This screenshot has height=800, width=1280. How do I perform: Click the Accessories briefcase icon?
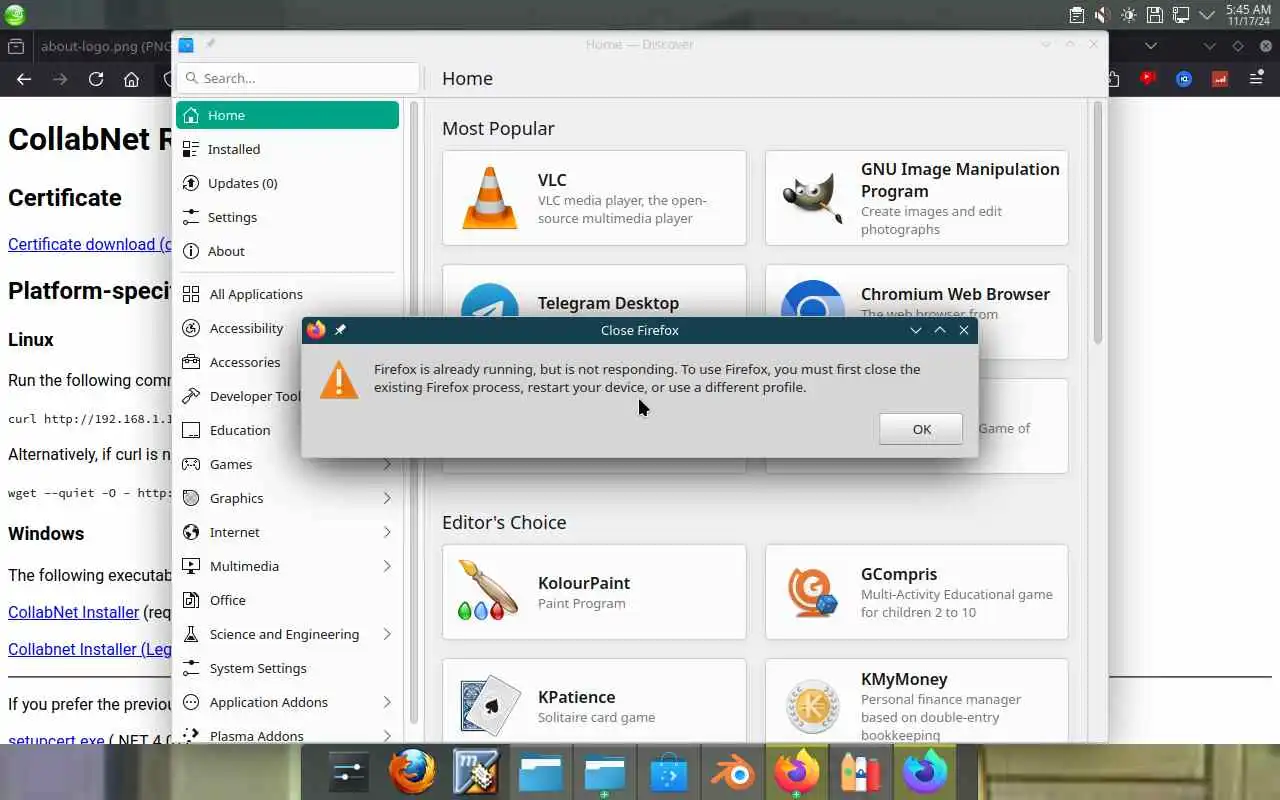[191, 362]
